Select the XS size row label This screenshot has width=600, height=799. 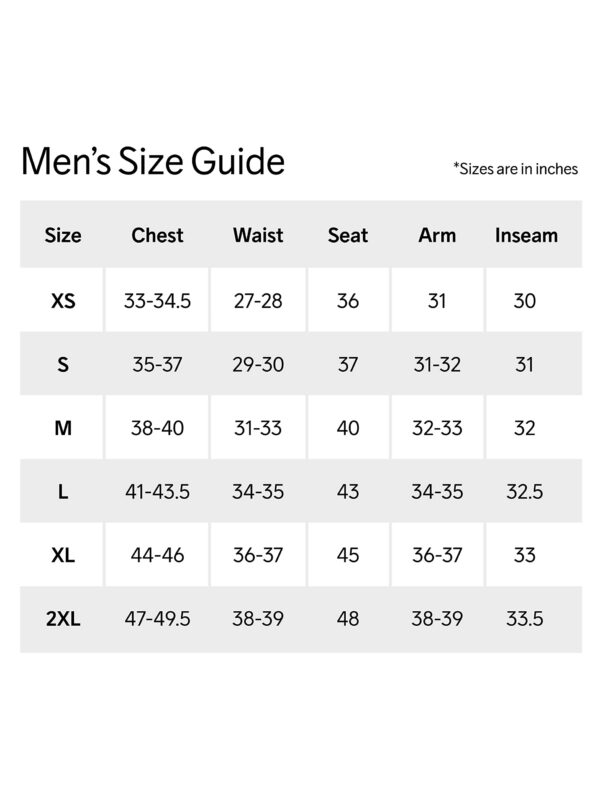coord(63,300)
